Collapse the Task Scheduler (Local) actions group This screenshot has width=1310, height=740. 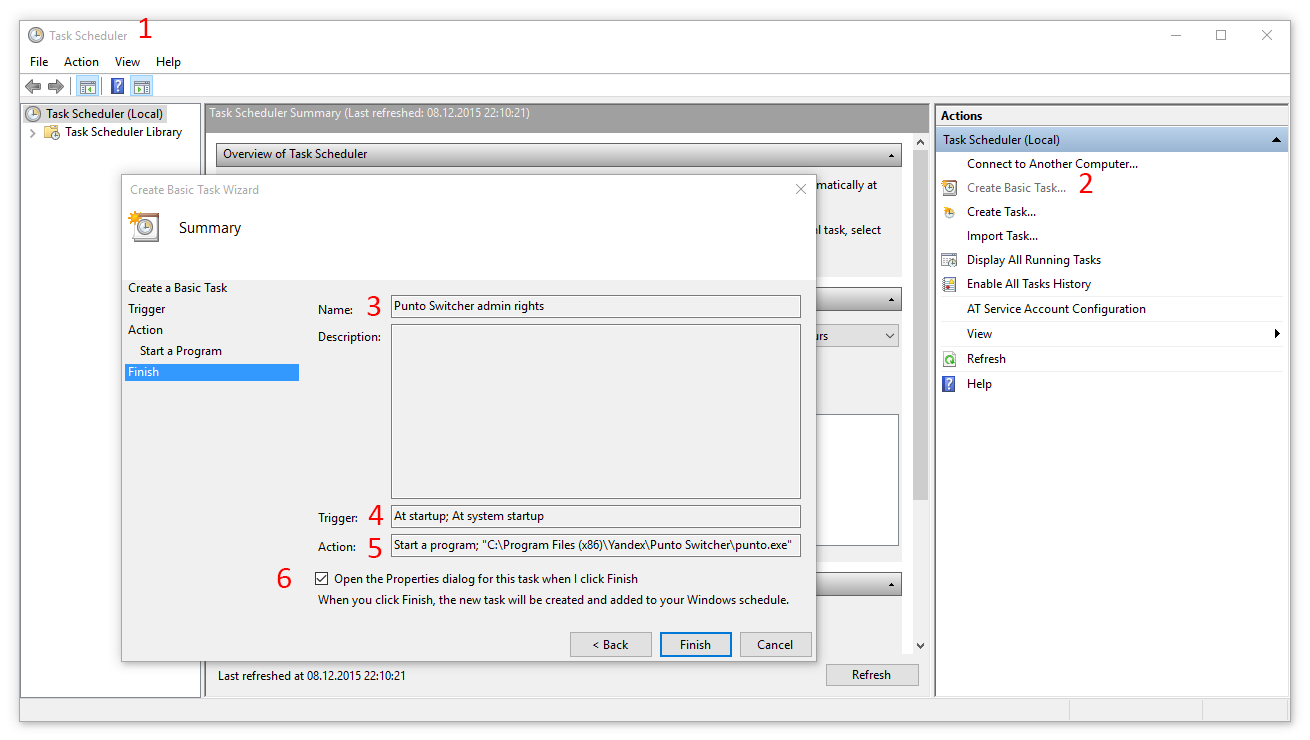pyautogui.click(x=1276, y=140)
